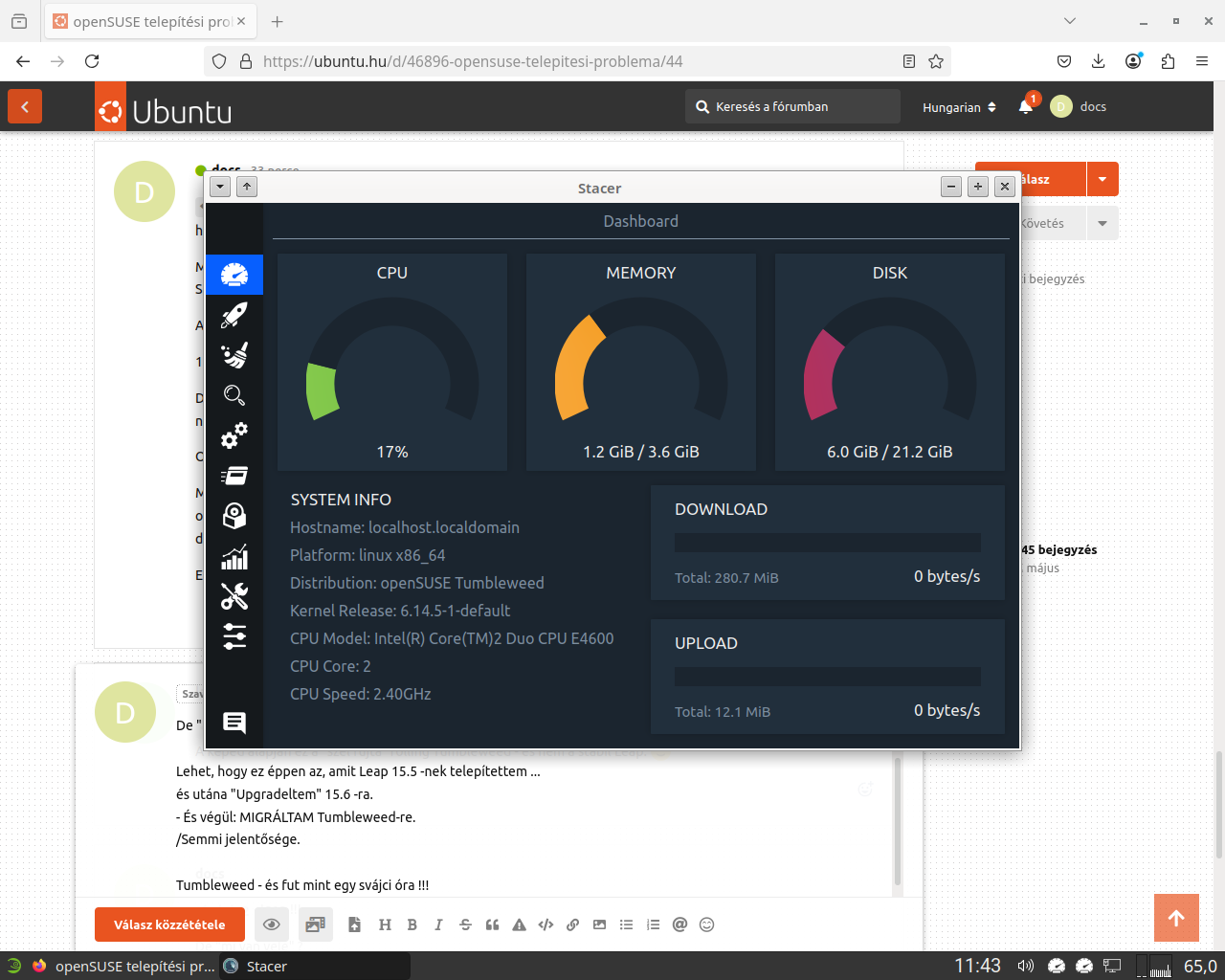Toggle italic formatting in reply editor
Viewport: 1225px width, 980px height.
click(x=438, y=924)
